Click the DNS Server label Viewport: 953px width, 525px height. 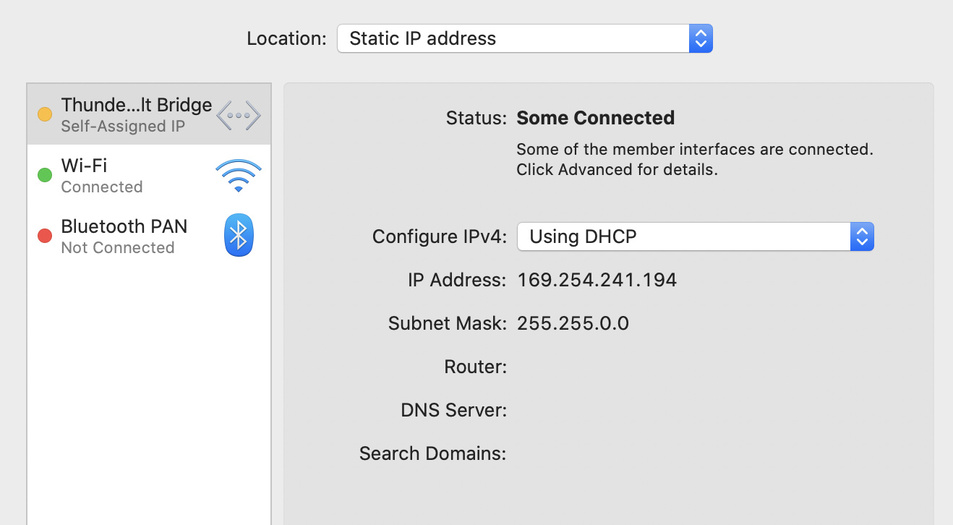pyautogui.click(x=454, y=410)
